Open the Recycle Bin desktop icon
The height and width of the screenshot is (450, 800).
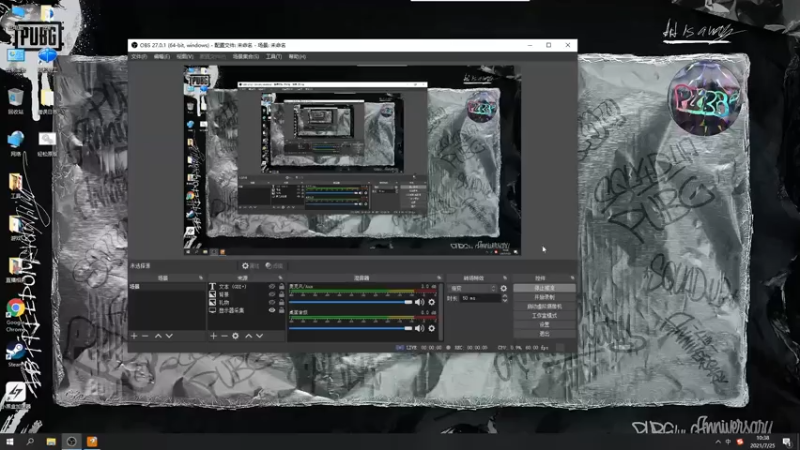coord(16,101)
